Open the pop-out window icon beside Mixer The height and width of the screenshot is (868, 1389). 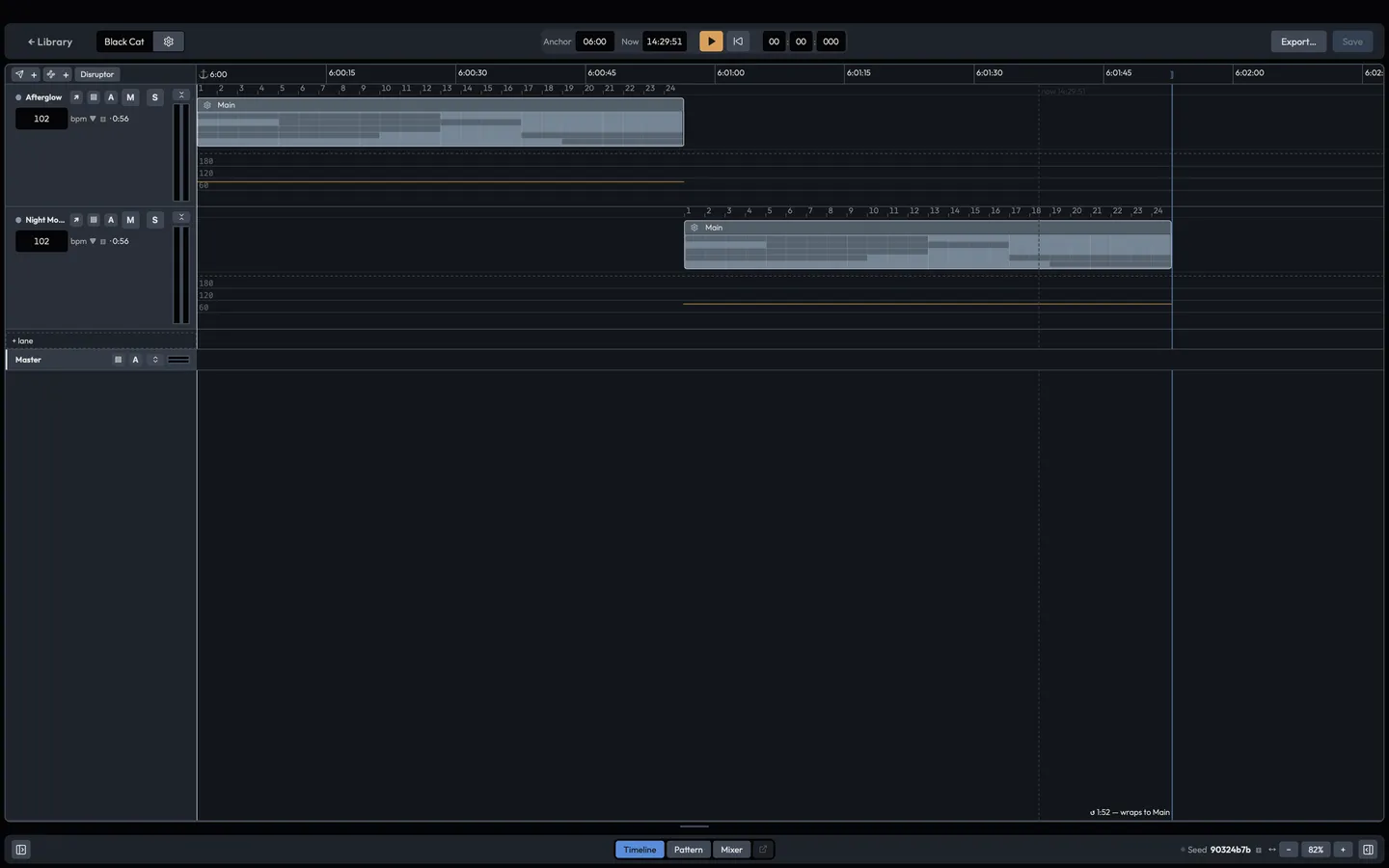click(763, 850)
